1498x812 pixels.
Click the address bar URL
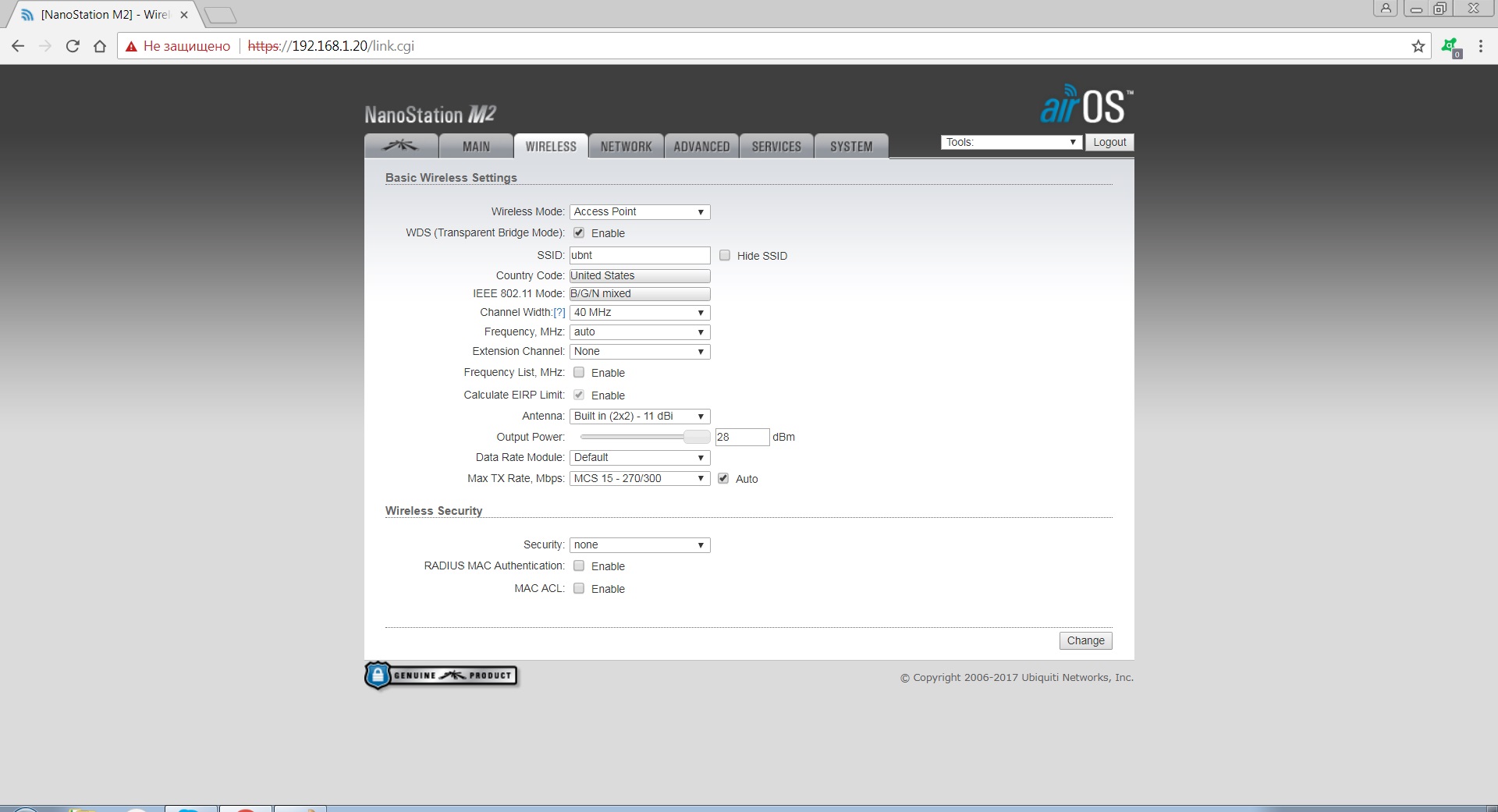[331, 46]
